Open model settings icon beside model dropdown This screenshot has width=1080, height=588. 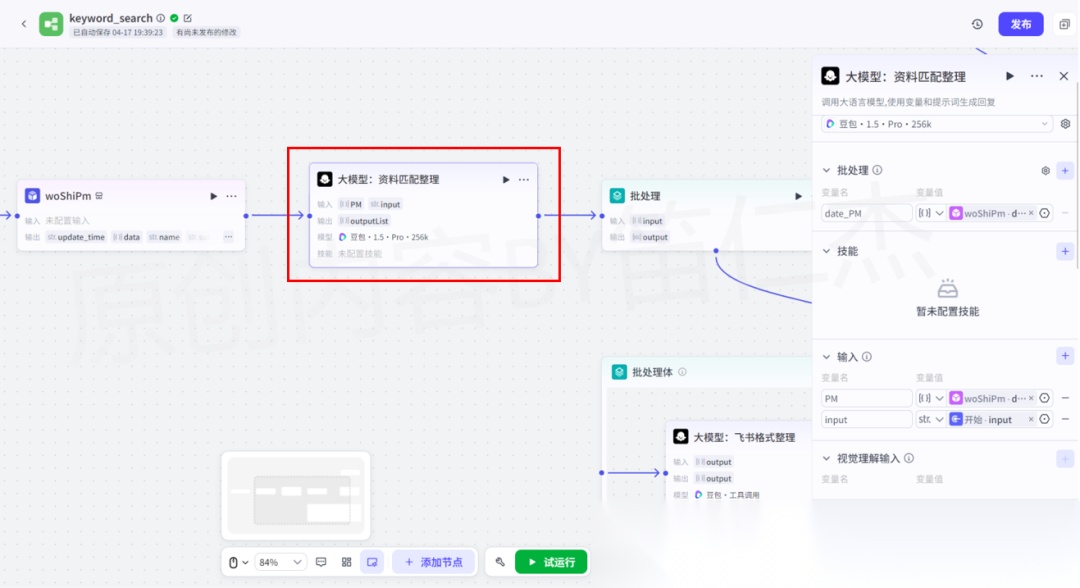click(x=1065, y=124)
